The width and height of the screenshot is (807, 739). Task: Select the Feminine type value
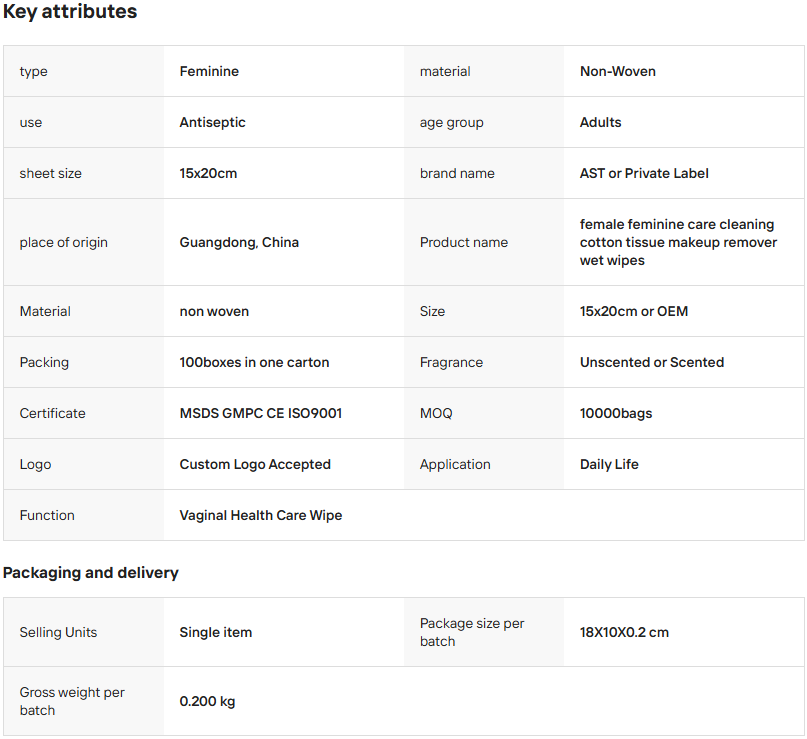(x=209, y=71)
